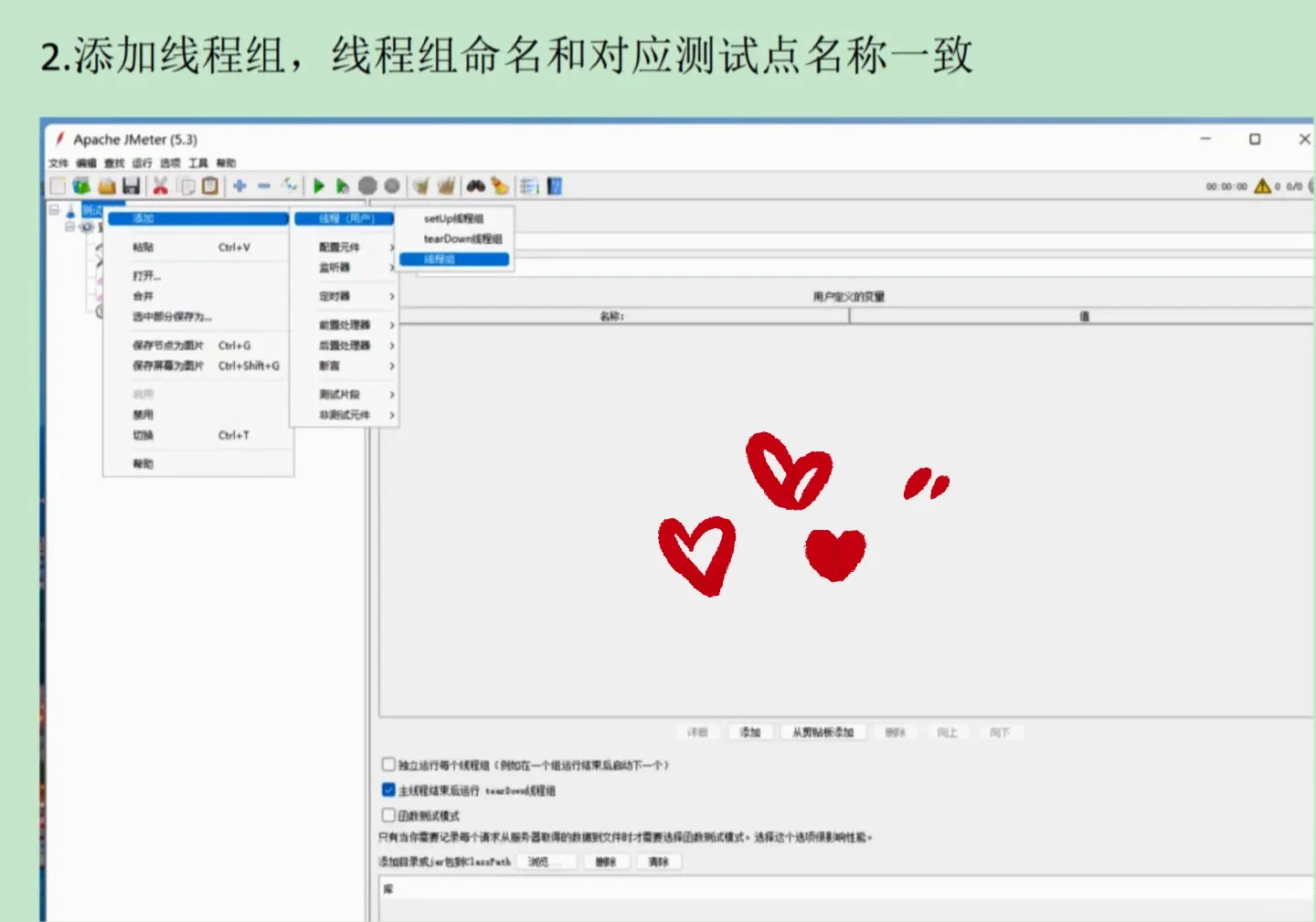The image size is (1316, 922).
Task: Expand the 定时器 submenu
Action: [x=345, y=296]
